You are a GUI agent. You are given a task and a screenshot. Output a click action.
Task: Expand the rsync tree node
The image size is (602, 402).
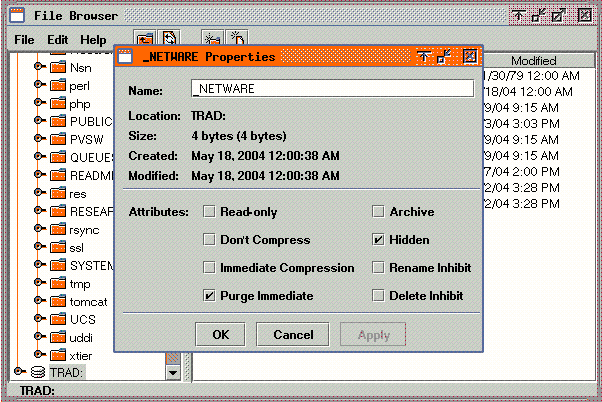click(39, 228)
